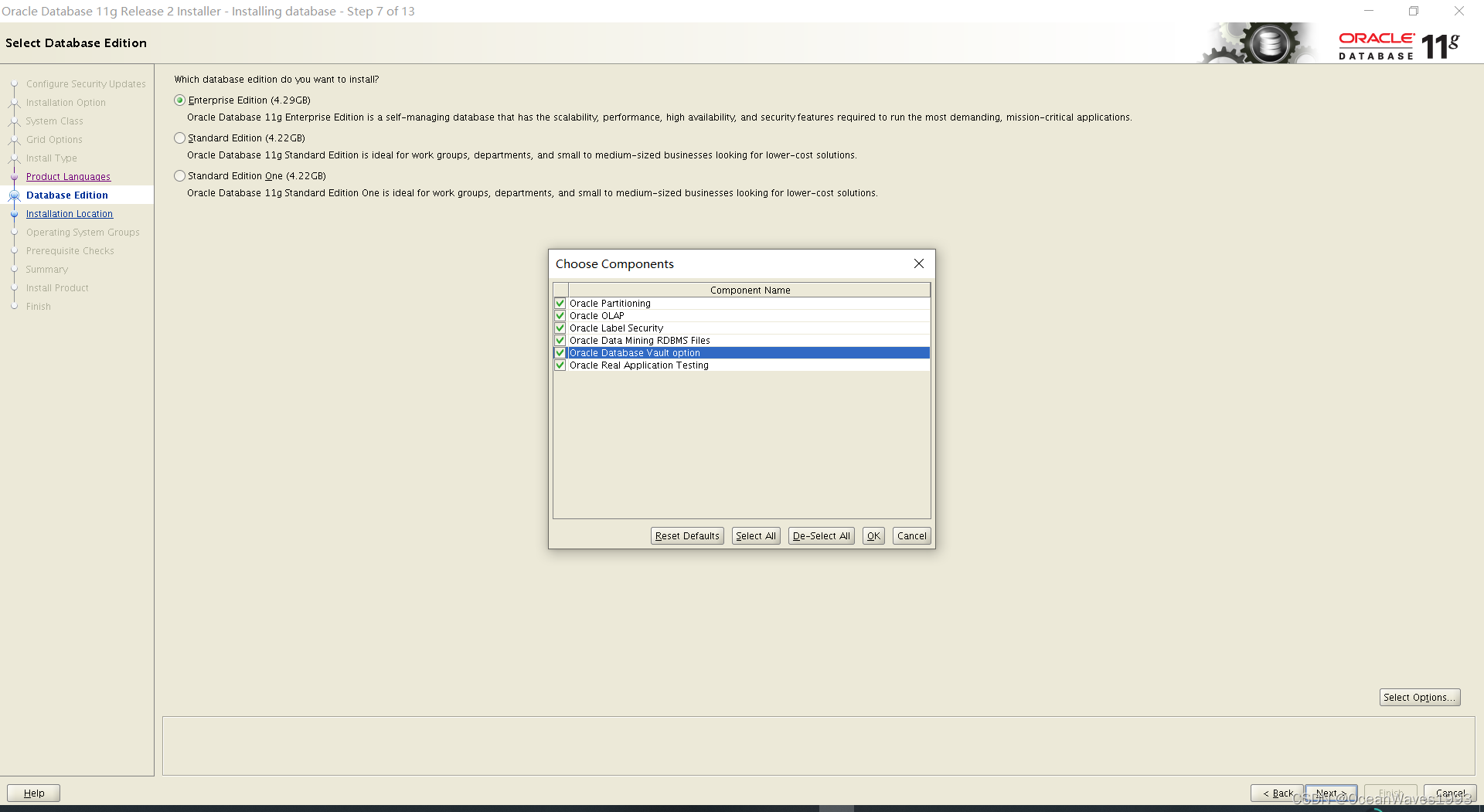Click the message area at bottom
The height and width of the screenshot is (812, 1484).
pos(819,746)
